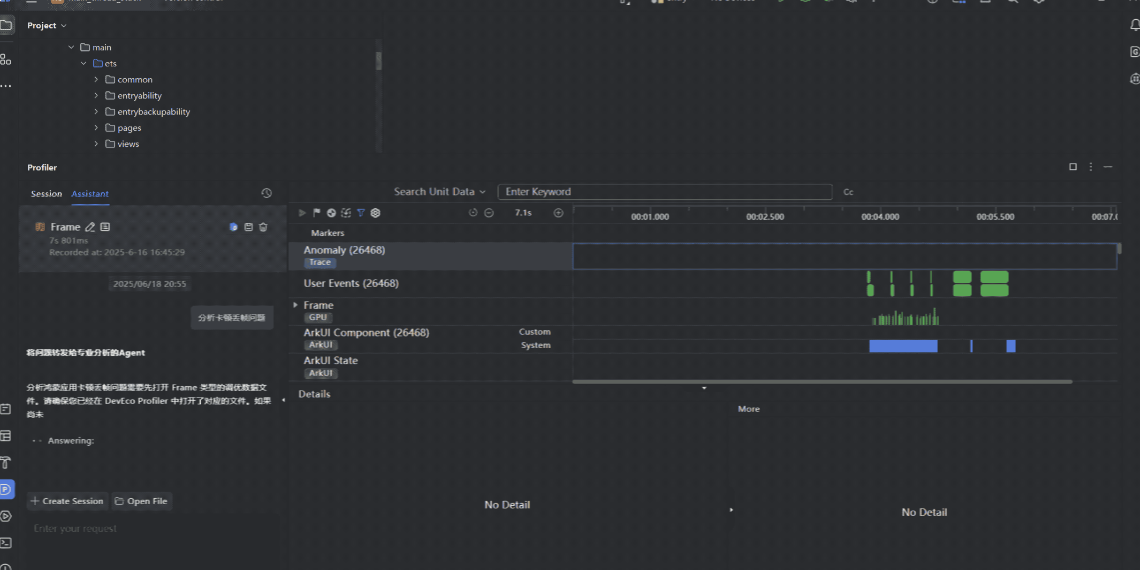Click the flag marker icon in profiler toolbar
This screenshot has width=1140, height=570.
click(x=317, y=213)
